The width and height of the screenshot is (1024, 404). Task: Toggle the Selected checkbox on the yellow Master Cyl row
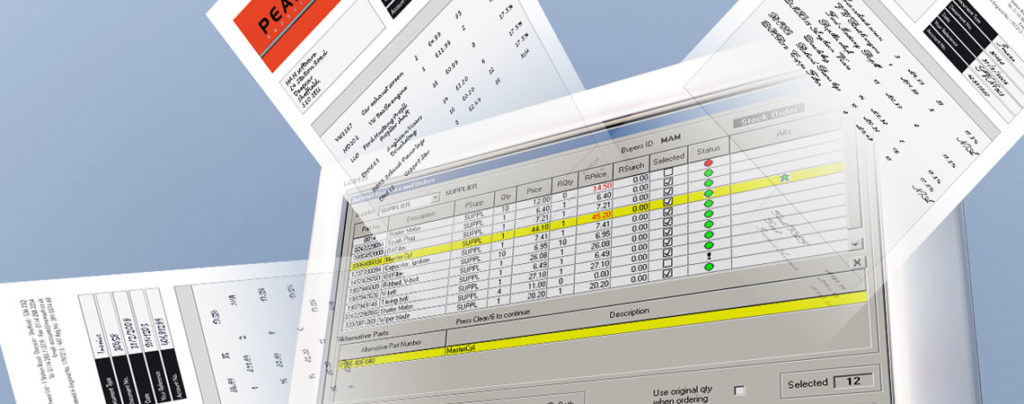point(668,201)
